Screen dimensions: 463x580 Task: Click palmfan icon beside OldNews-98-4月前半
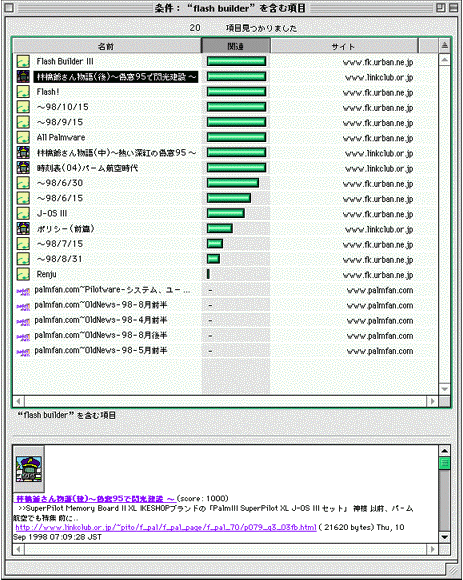point(23,322)
